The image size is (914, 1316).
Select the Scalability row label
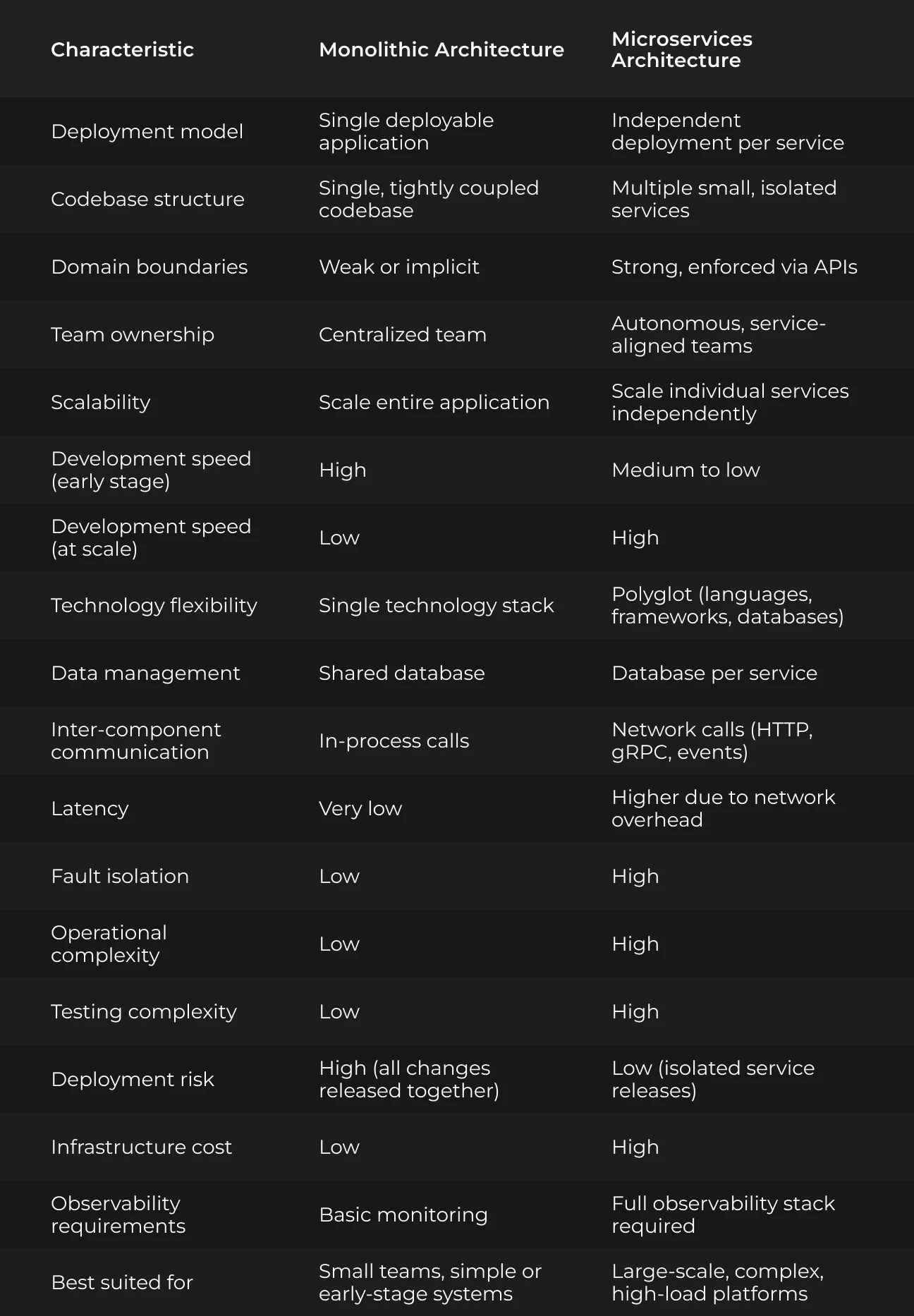(x=101, y=402)
